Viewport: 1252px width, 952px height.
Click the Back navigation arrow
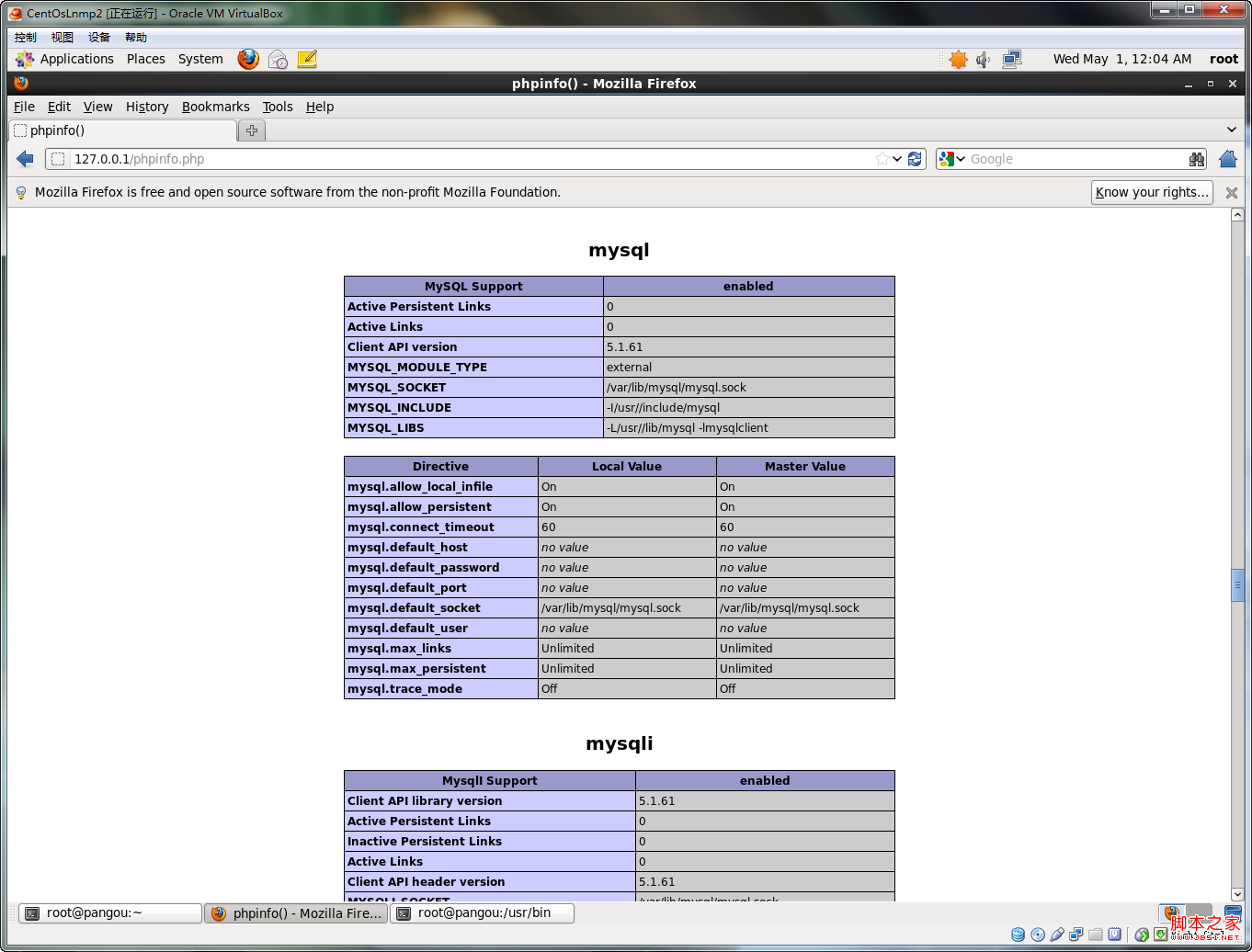tap(25, 159)
